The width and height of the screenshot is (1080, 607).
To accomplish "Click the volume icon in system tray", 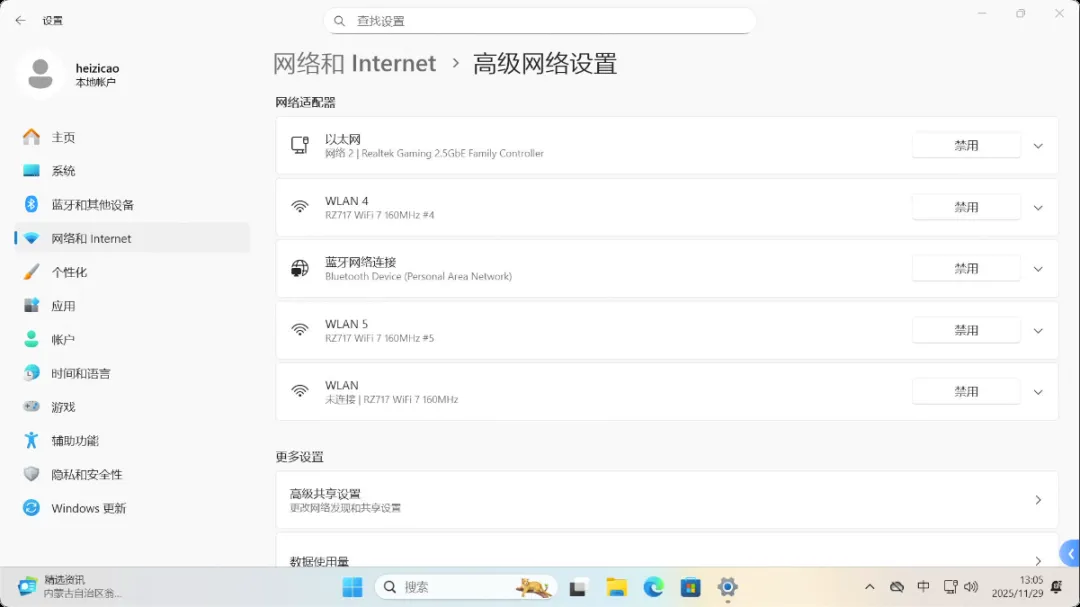I will 970,587.
